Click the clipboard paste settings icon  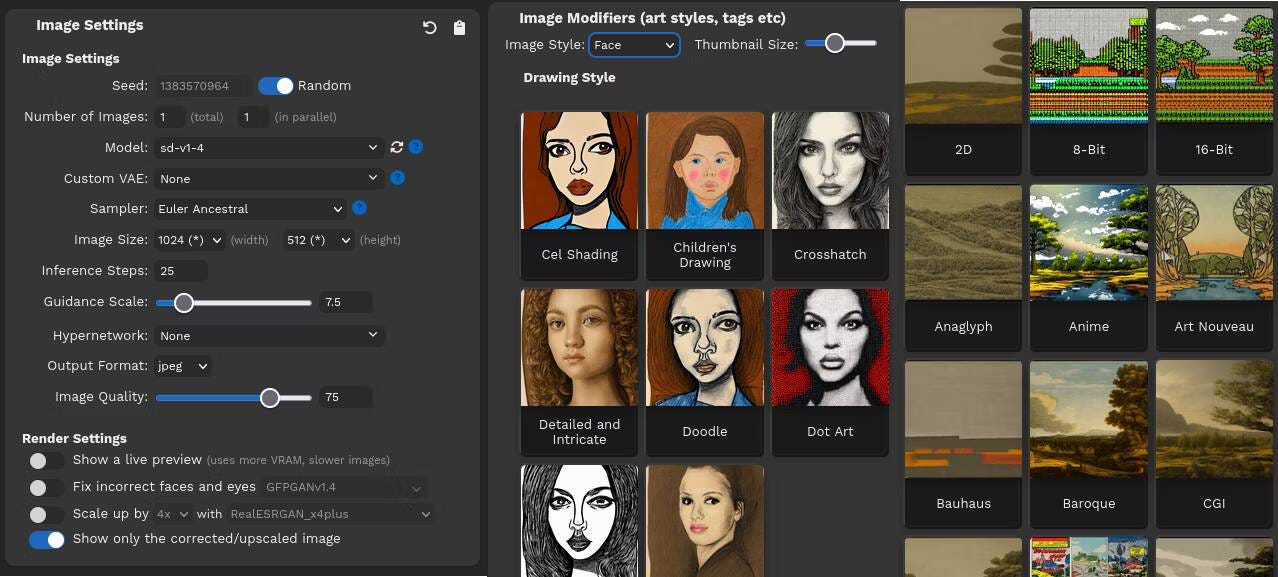click(x=460, y=28)
